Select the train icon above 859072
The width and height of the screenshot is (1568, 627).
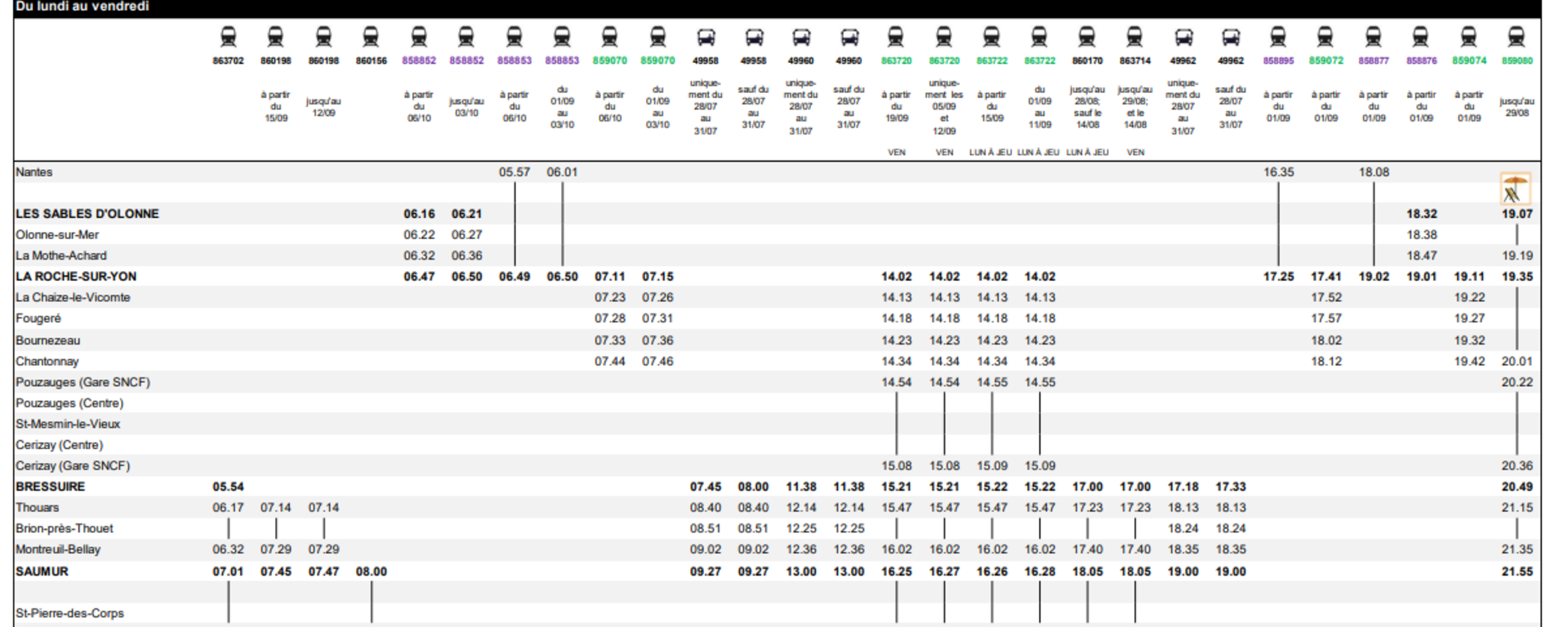coord(1325,37)
